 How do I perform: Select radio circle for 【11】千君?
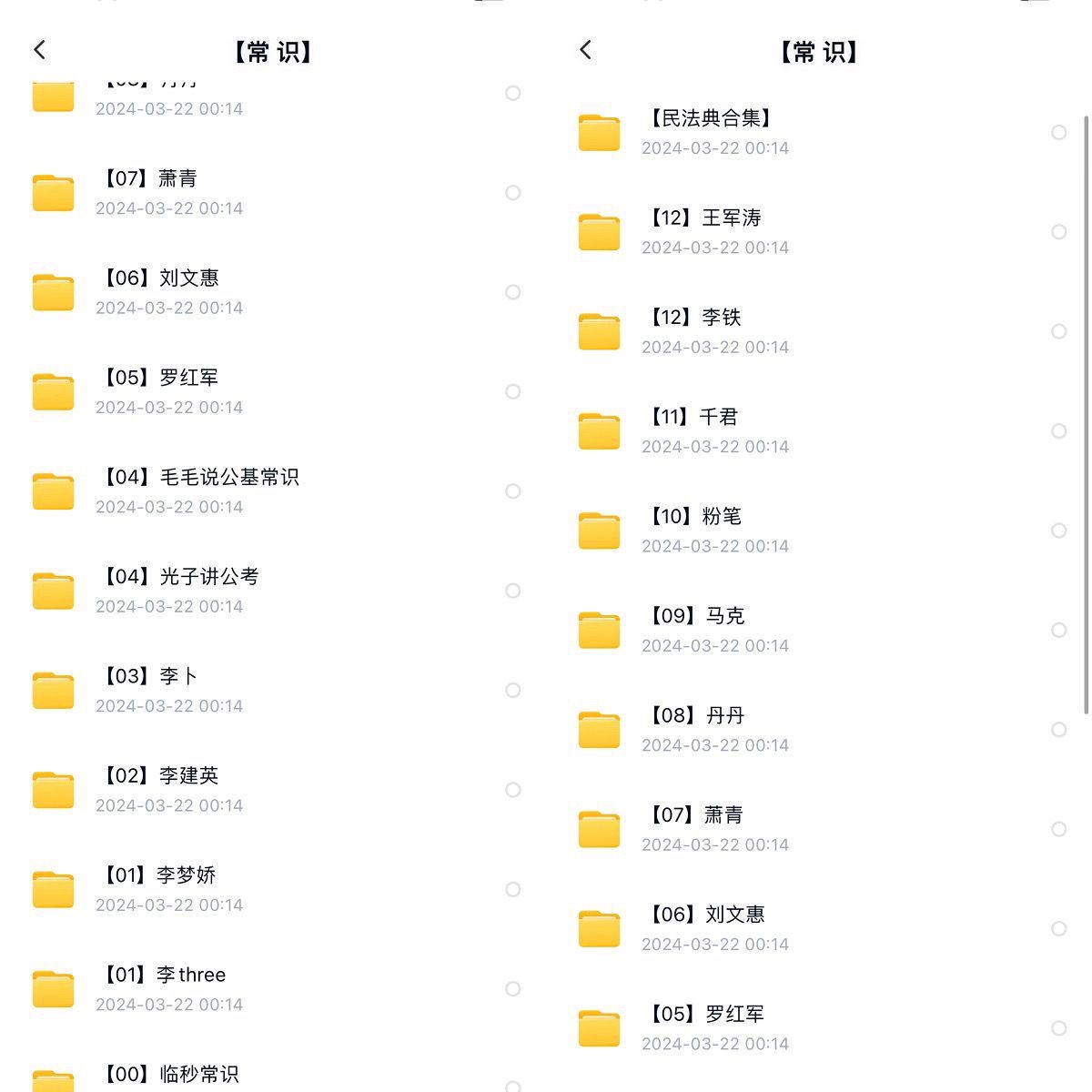click(1059, 431)
